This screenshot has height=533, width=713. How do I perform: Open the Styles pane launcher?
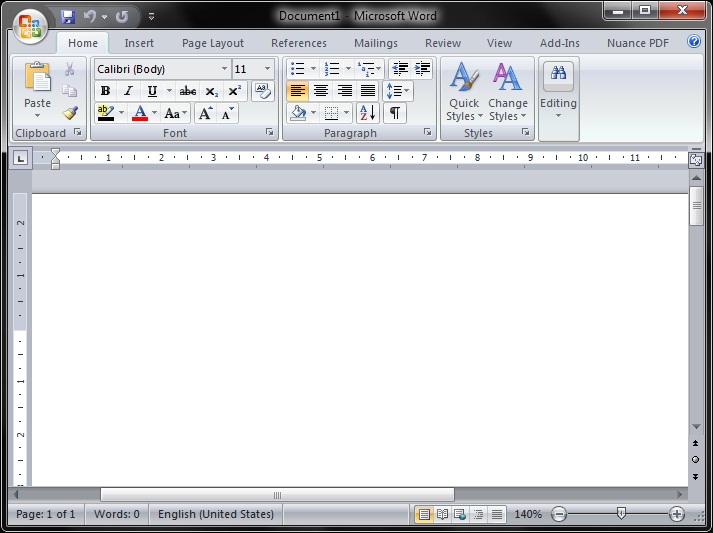526,132
